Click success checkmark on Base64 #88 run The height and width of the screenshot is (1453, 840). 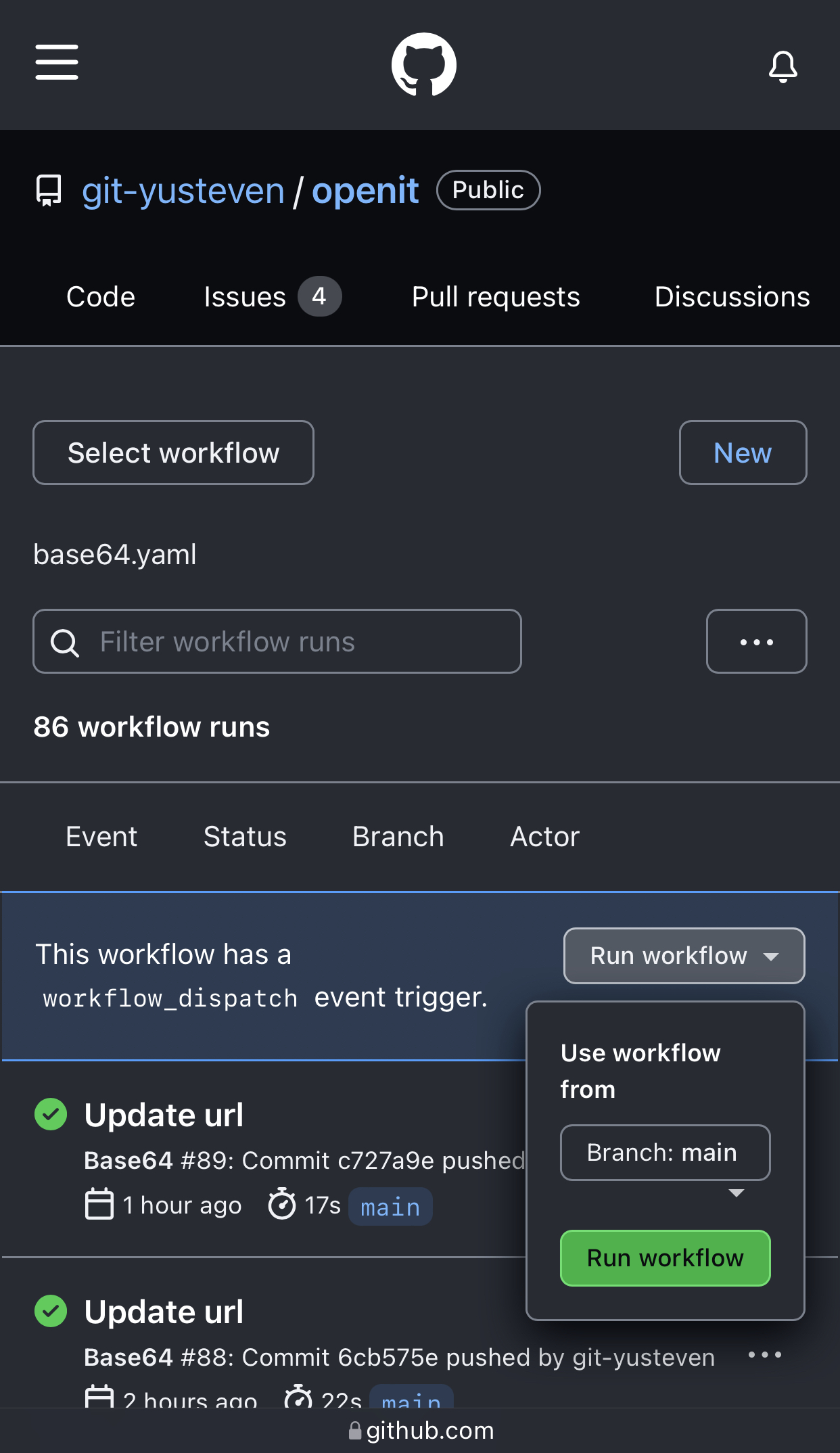(x=51, y=1311)
